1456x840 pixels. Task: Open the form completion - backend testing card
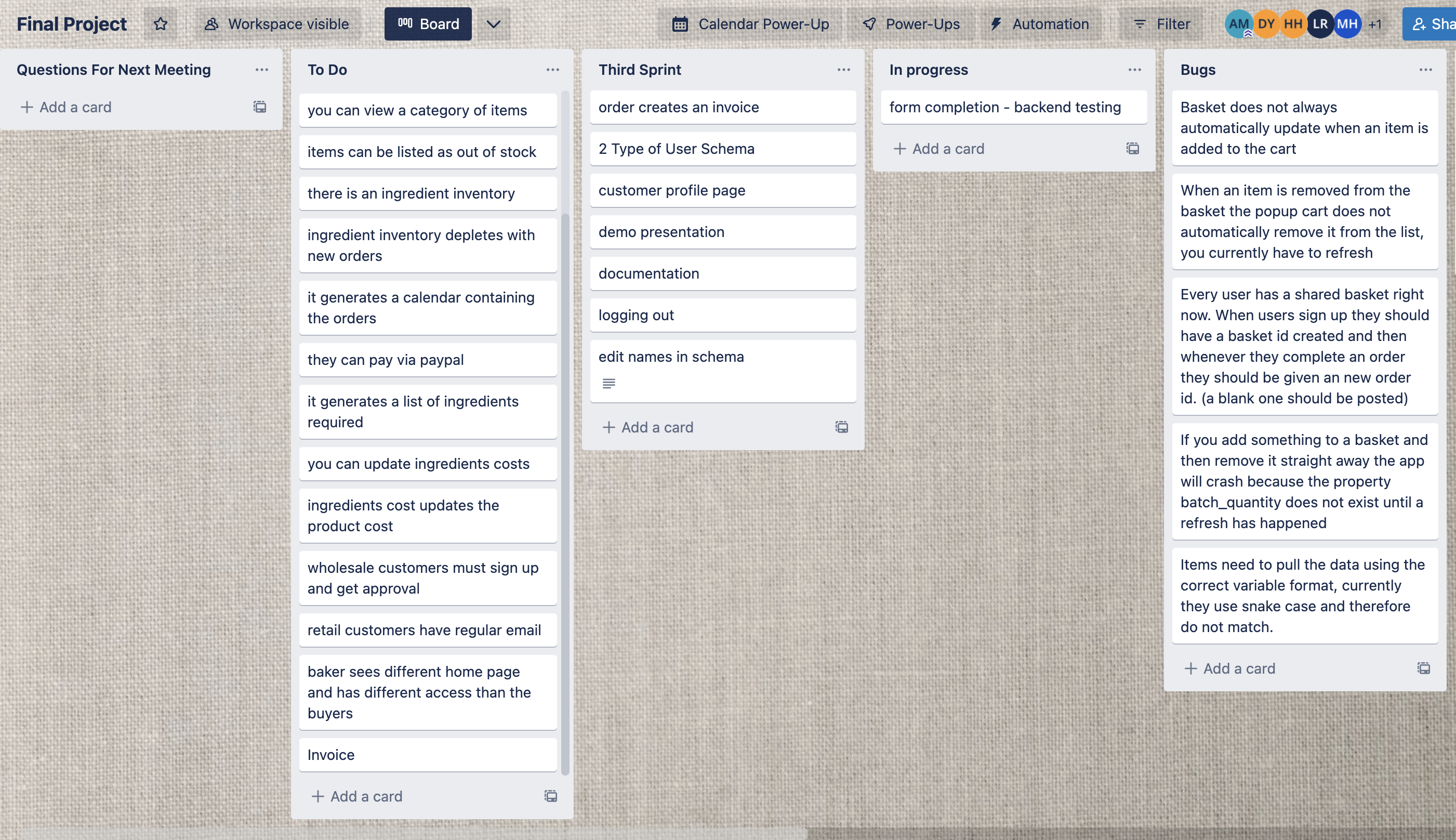1014,107
